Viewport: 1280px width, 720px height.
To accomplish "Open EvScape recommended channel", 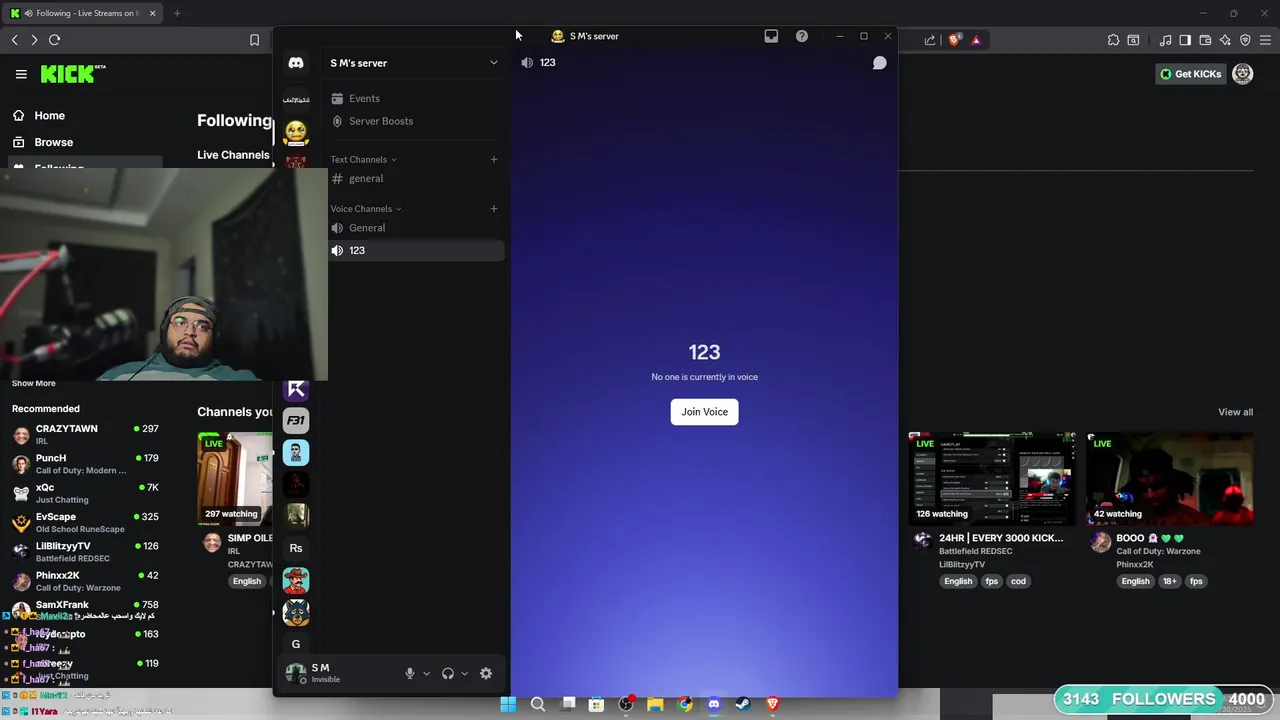I will 85,522.
